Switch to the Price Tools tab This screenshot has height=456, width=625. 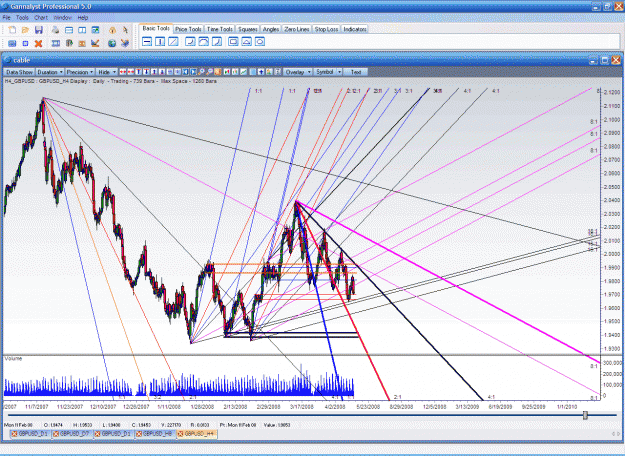click(188, 29)
